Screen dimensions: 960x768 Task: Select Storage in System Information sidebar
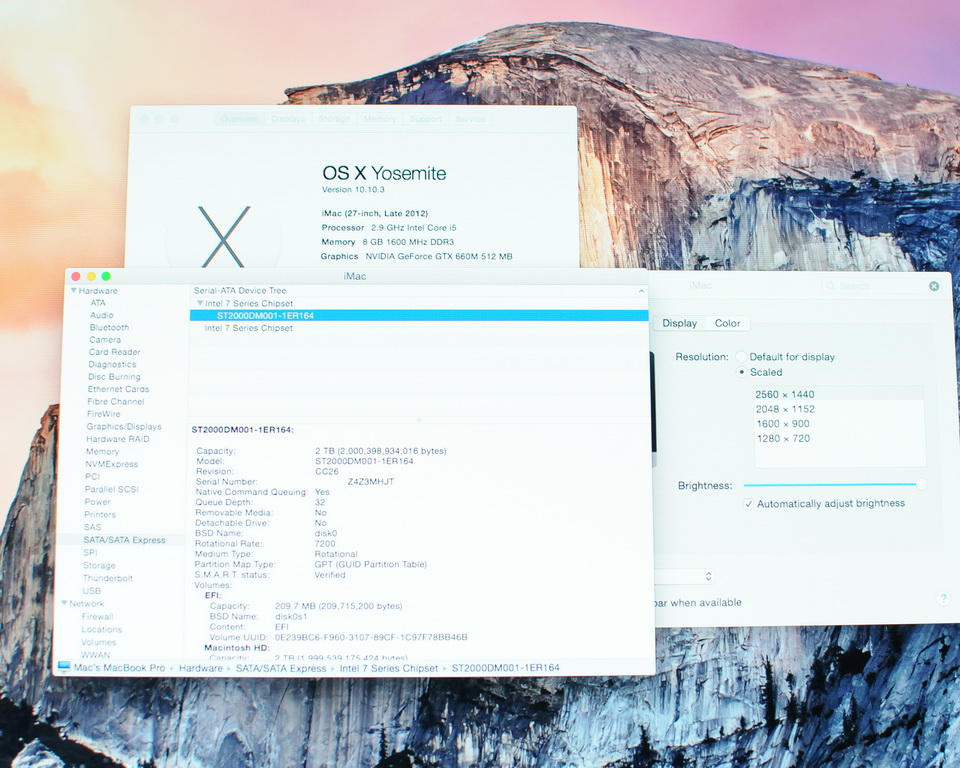coord(99,565)
